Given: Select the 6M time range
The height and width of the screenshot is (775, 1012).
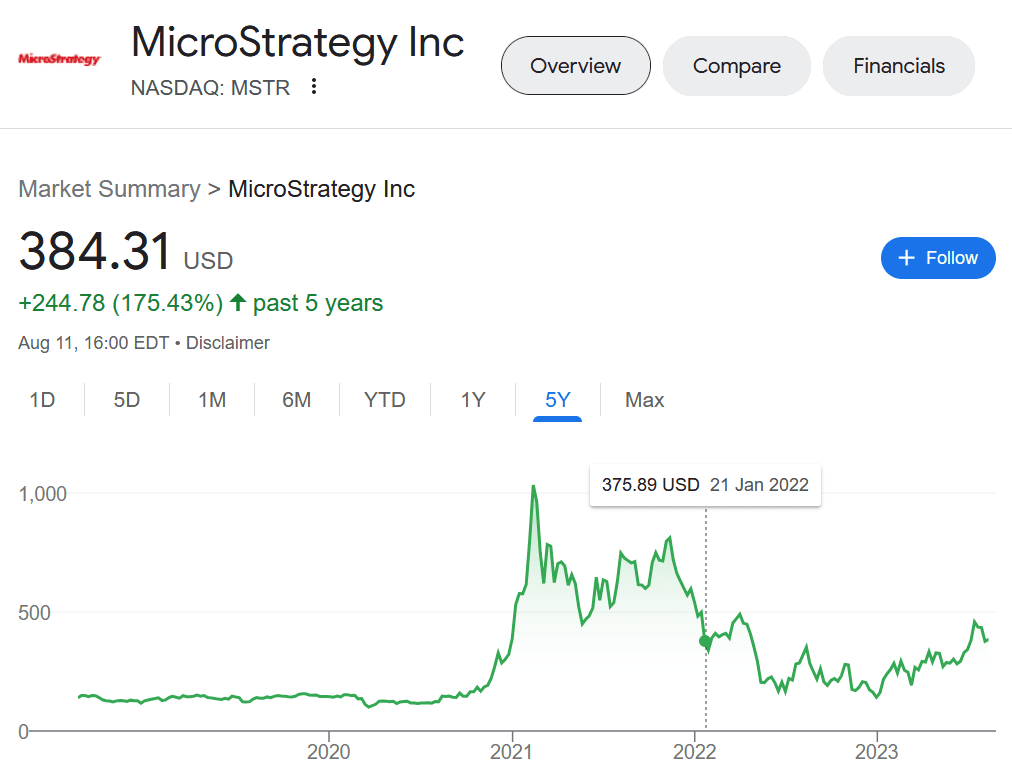Looking at the screenshot, I should [296, 399].
